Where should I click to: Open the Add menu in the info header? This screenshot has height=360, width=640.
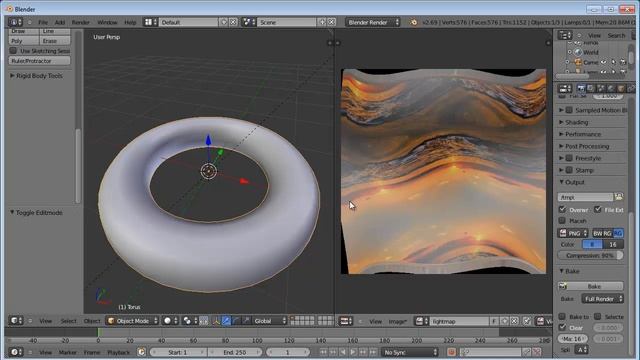point(60,22)
